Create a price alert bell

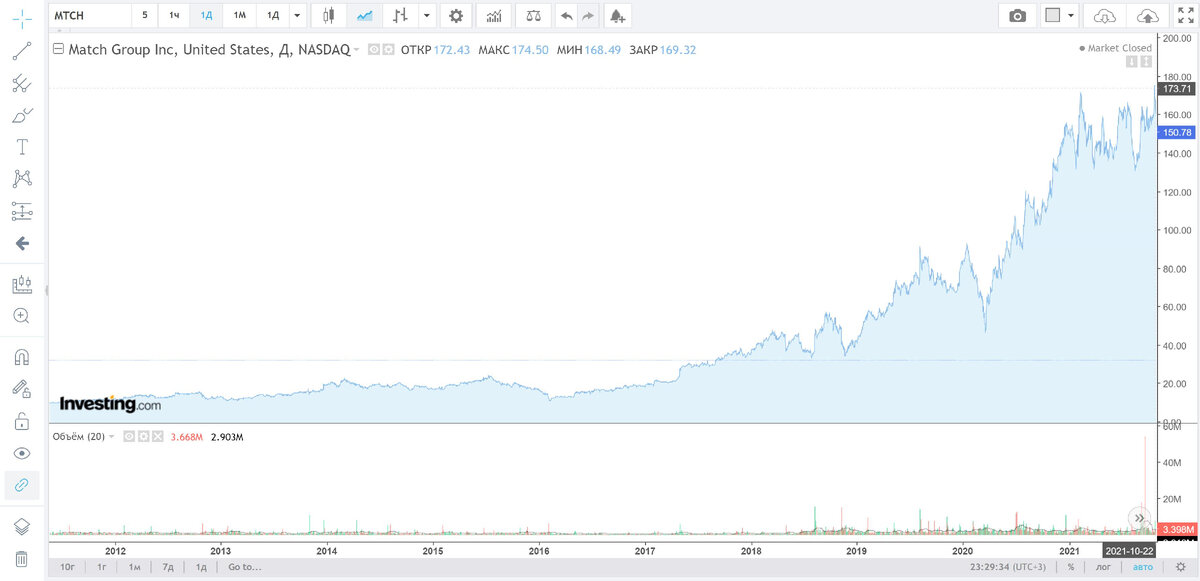pyautogui.click(x=618, y=15)
